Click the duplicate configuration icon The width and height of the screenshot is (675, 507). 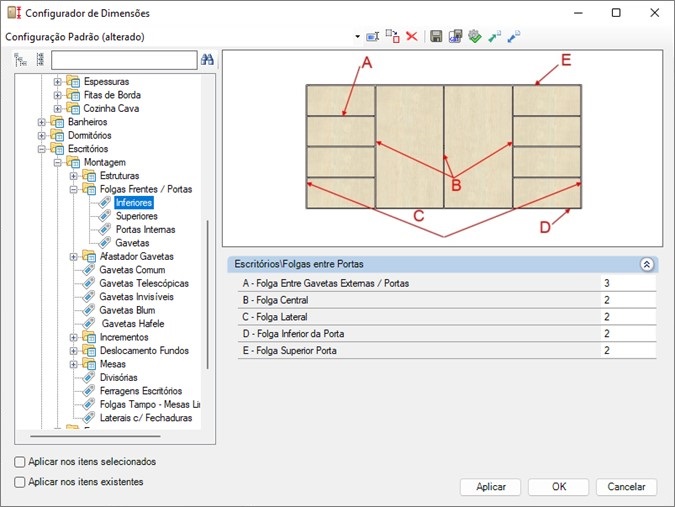click(392, 36)
